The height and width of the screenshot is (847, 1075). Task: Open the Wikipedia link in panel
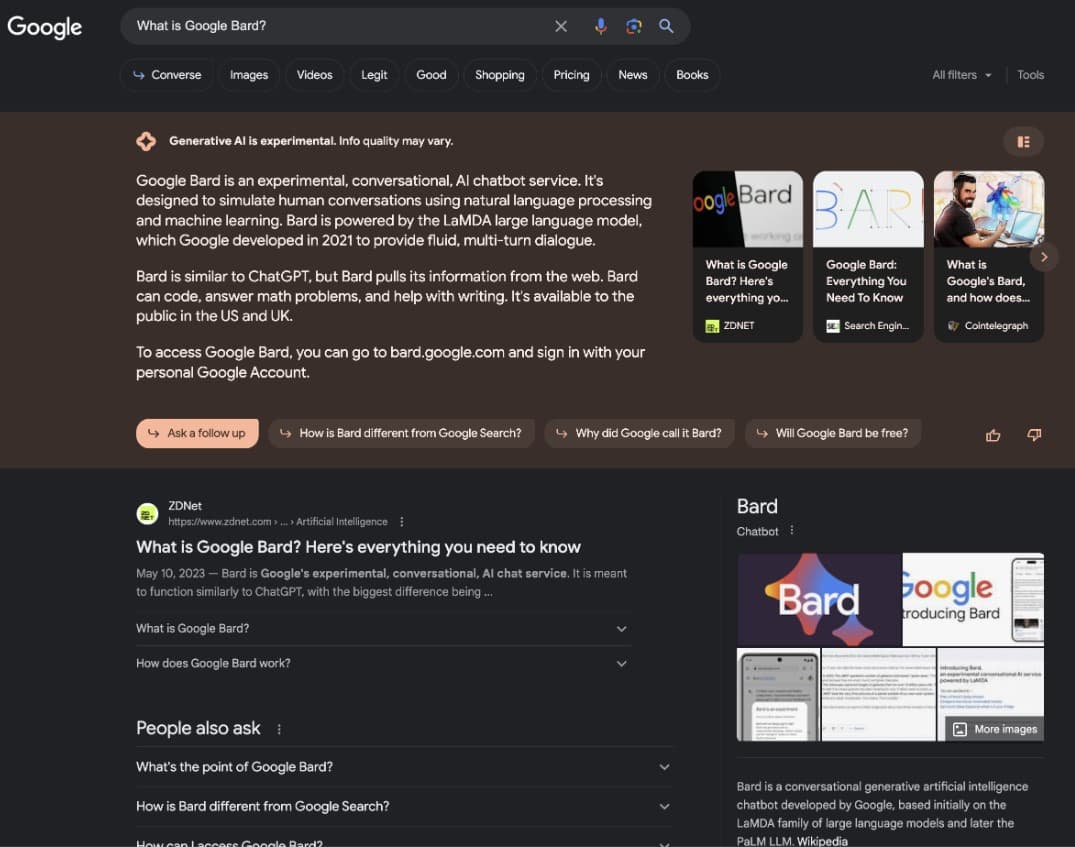pyautogui.click(x=822, y=841)
